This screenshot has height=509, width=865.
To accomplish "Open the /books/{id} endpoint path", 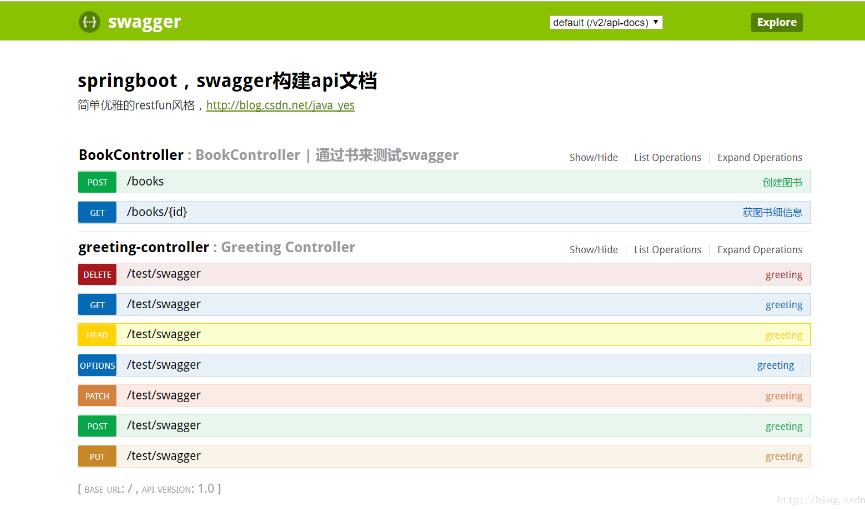I will [157, 212].
